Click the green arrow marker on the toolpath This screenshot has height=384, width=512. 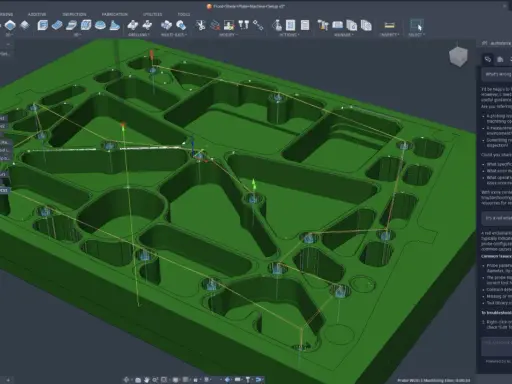[x=253, y=184]
